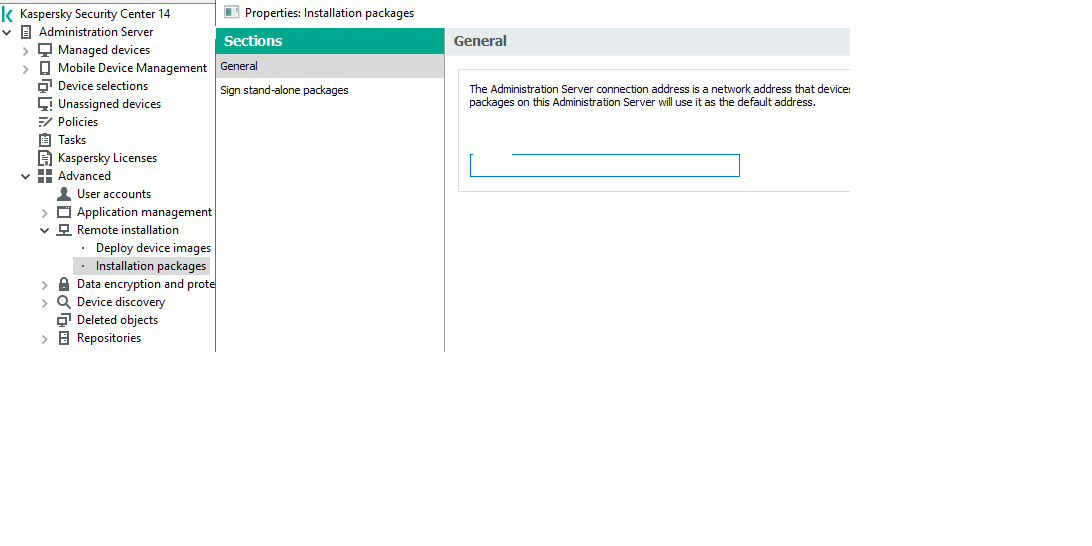This screenshot has height=546, width=1092.
Task: Open Mobile Device Management tree item
Action: pos(132,68)
